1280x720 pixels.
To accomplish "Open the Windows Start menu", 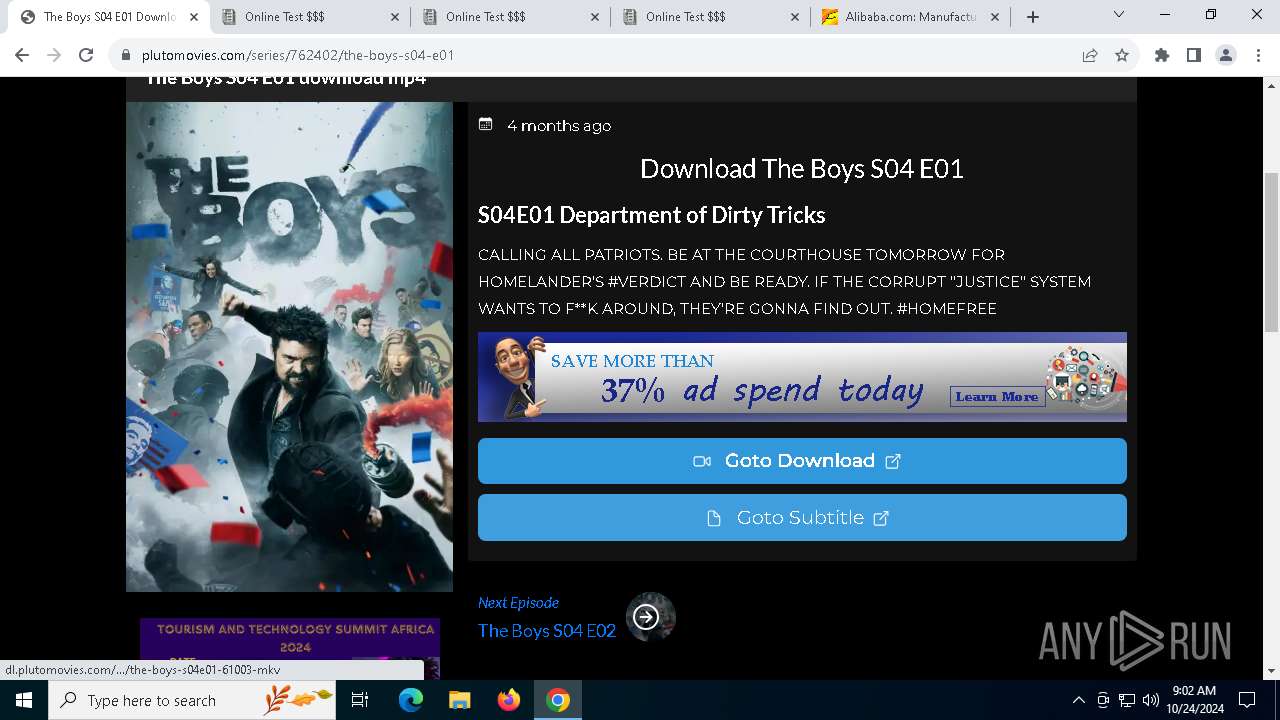I will tap(24, 700).
